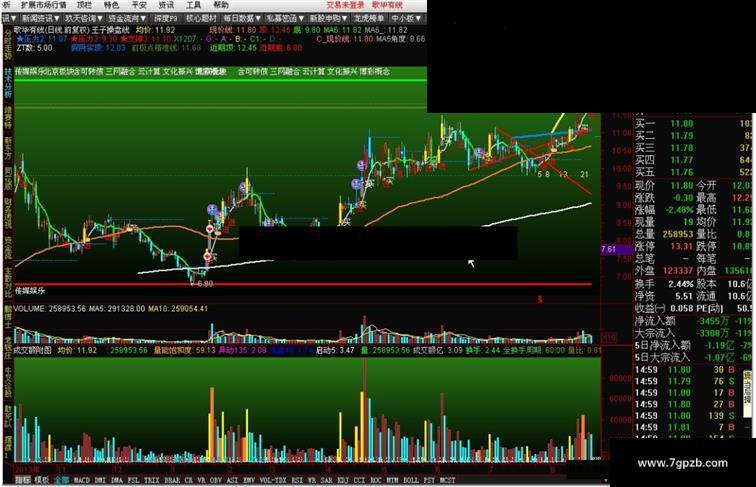Screen dimensions: 756x487
Task: Click the 龙虎榜单 toolbar button
Action: [369, 18]
